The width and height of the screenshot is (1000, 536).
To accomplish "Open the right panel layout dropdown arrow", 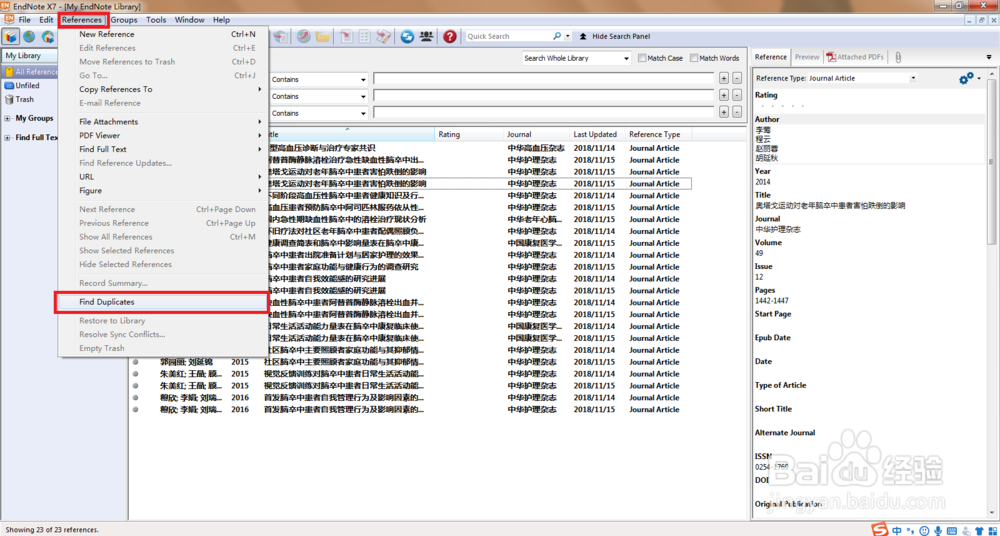I will tap(989, 57).
